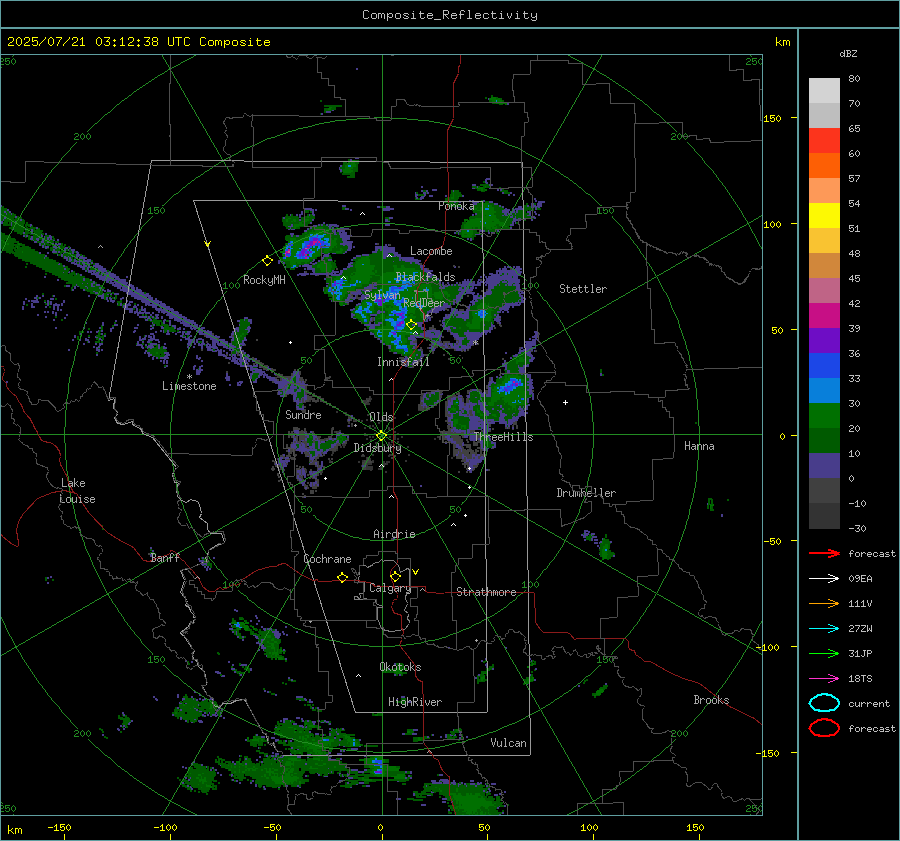Click the magenta 18TS arrow icon
Viewport: 900px width, 841px height.
point(824,679)
